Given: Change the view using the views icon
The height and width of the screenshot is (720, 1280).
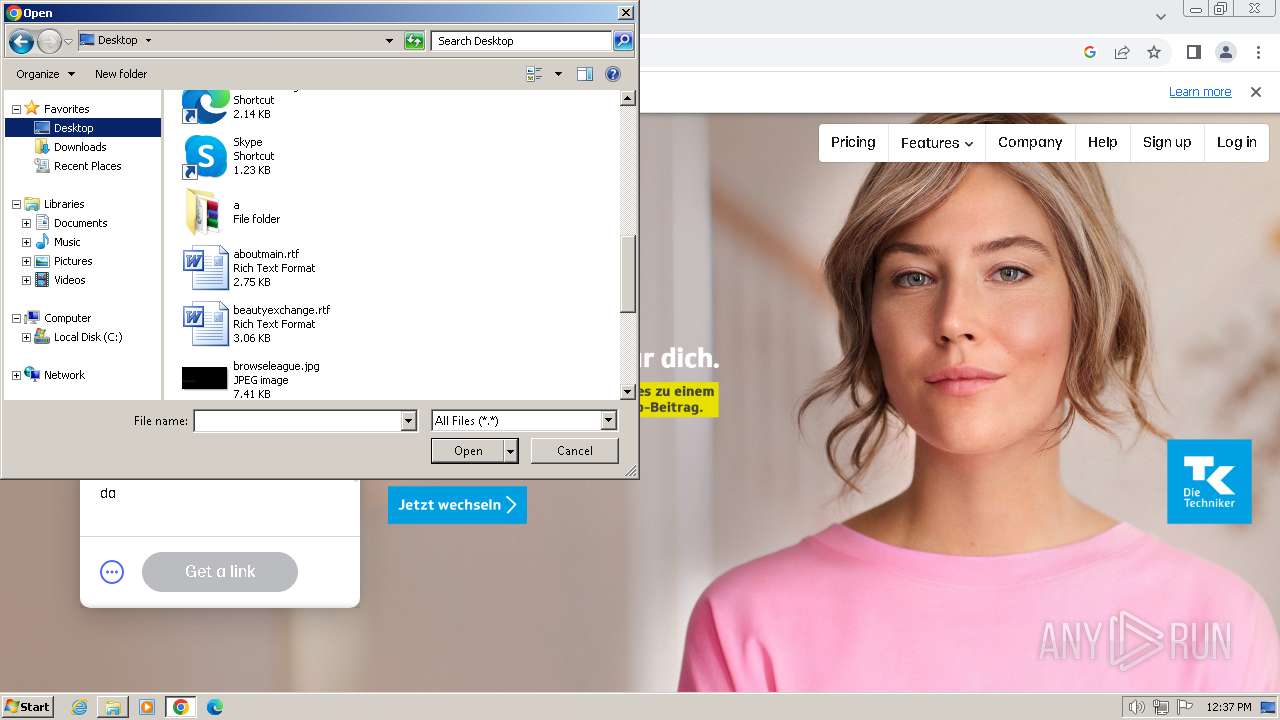Looking at the screenshot, I should (x=534, y=74).
